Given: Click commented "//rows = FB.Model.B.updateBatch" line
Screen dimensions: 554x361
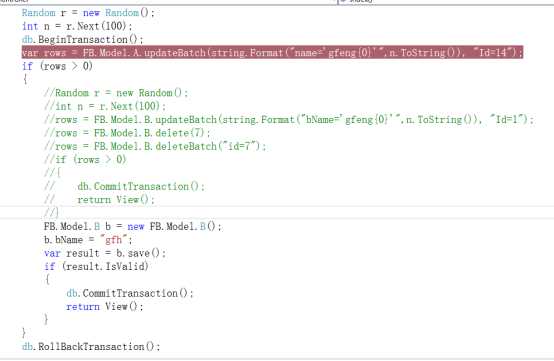Looking at the screenshot, I should coord(289,120).
